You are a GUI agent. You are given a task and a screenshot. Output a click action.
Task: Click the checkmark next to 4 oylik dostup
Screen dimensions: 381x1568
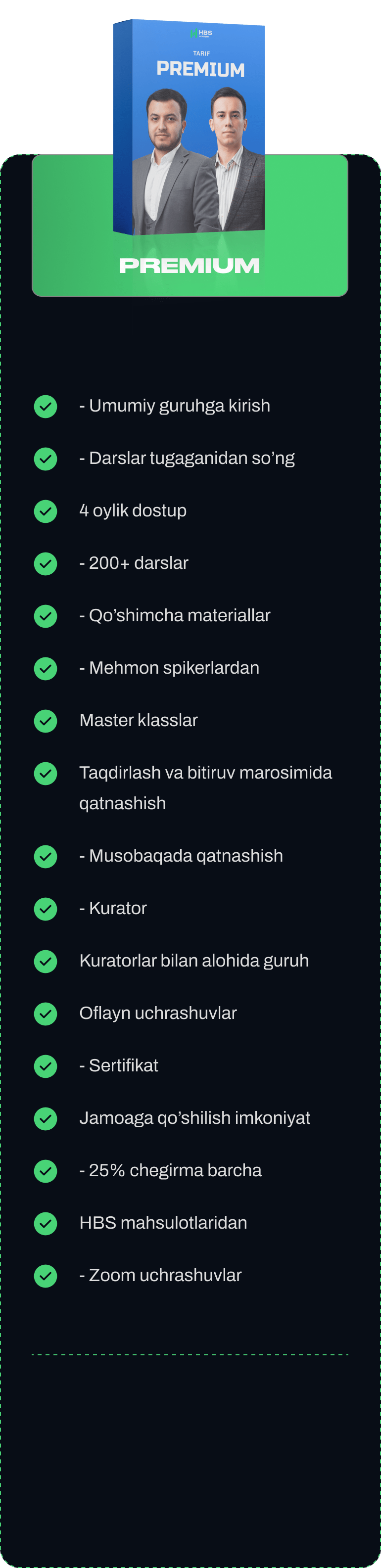click(x=46, y=510)
